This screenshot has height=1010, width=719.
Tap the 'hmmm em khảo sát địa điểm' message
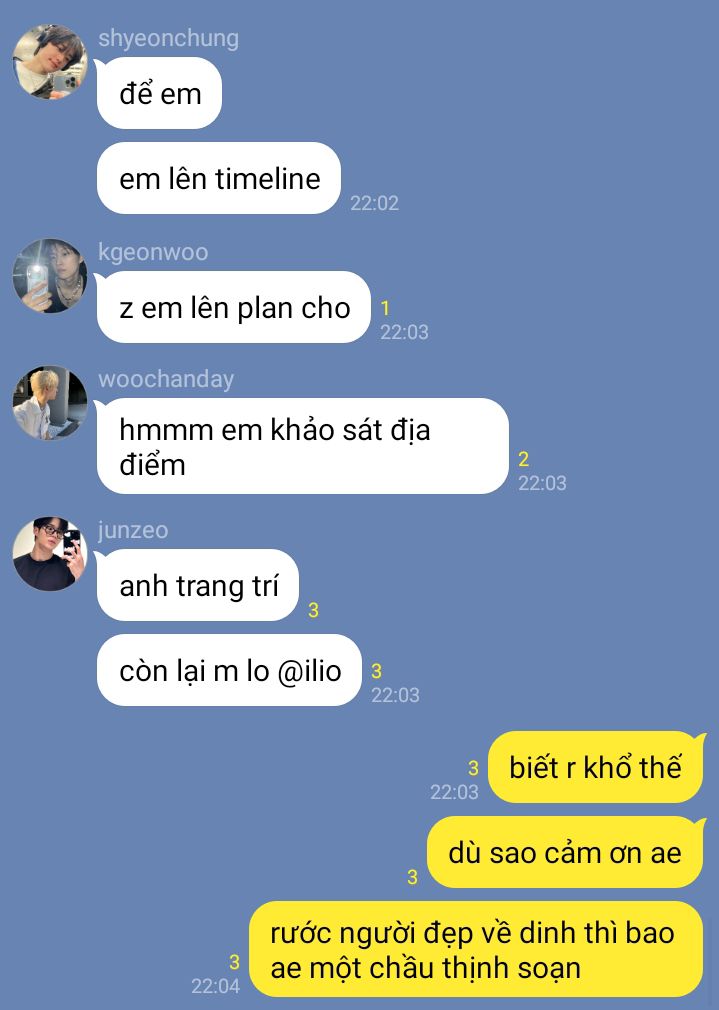click(302, 446)
